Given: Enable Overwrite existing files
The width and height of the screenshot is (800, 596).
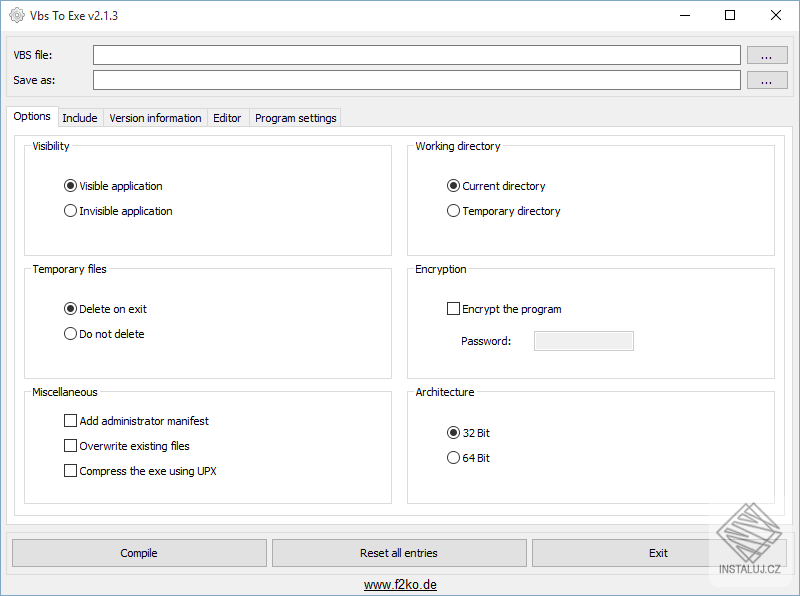Looking at the screenshot, I should coord(70,446).
